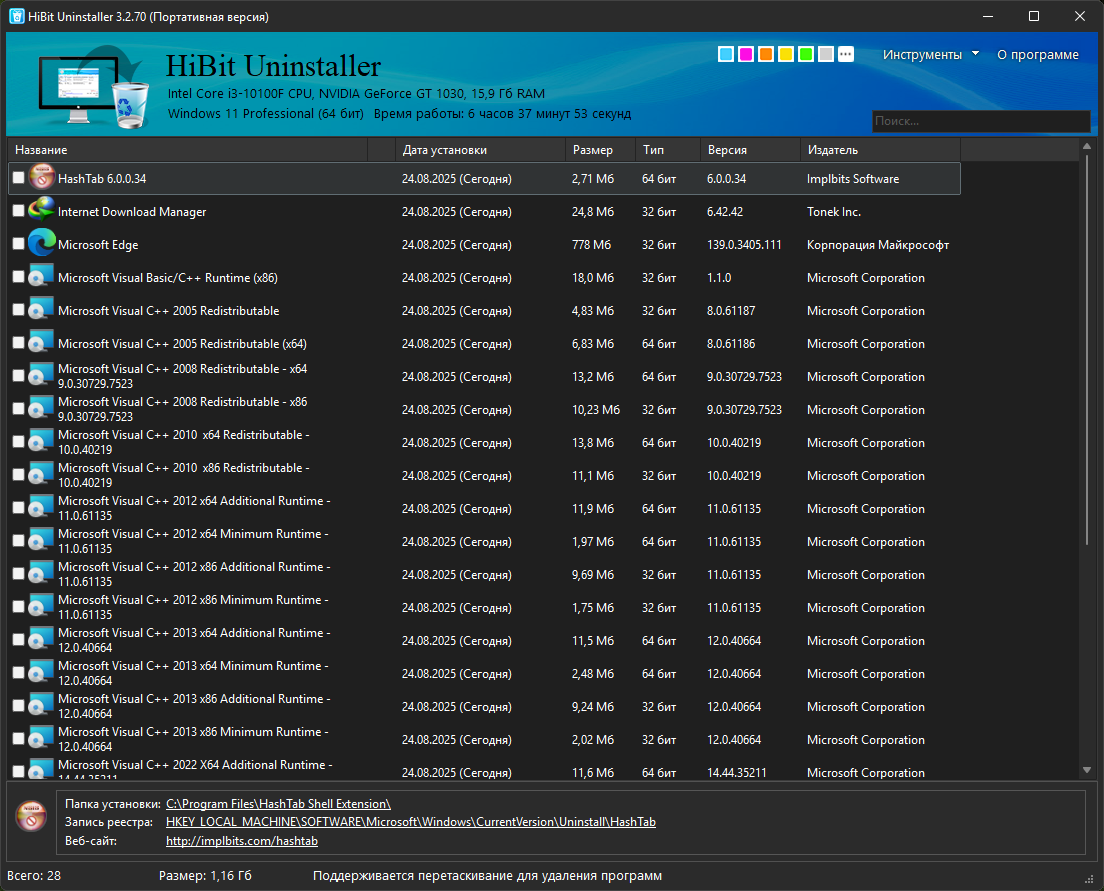The width and height of the screenshot is (1104, 891).
Task: Mark the Visual Basic/C++ Runtime (x86) checkbox
Action: 18,277
